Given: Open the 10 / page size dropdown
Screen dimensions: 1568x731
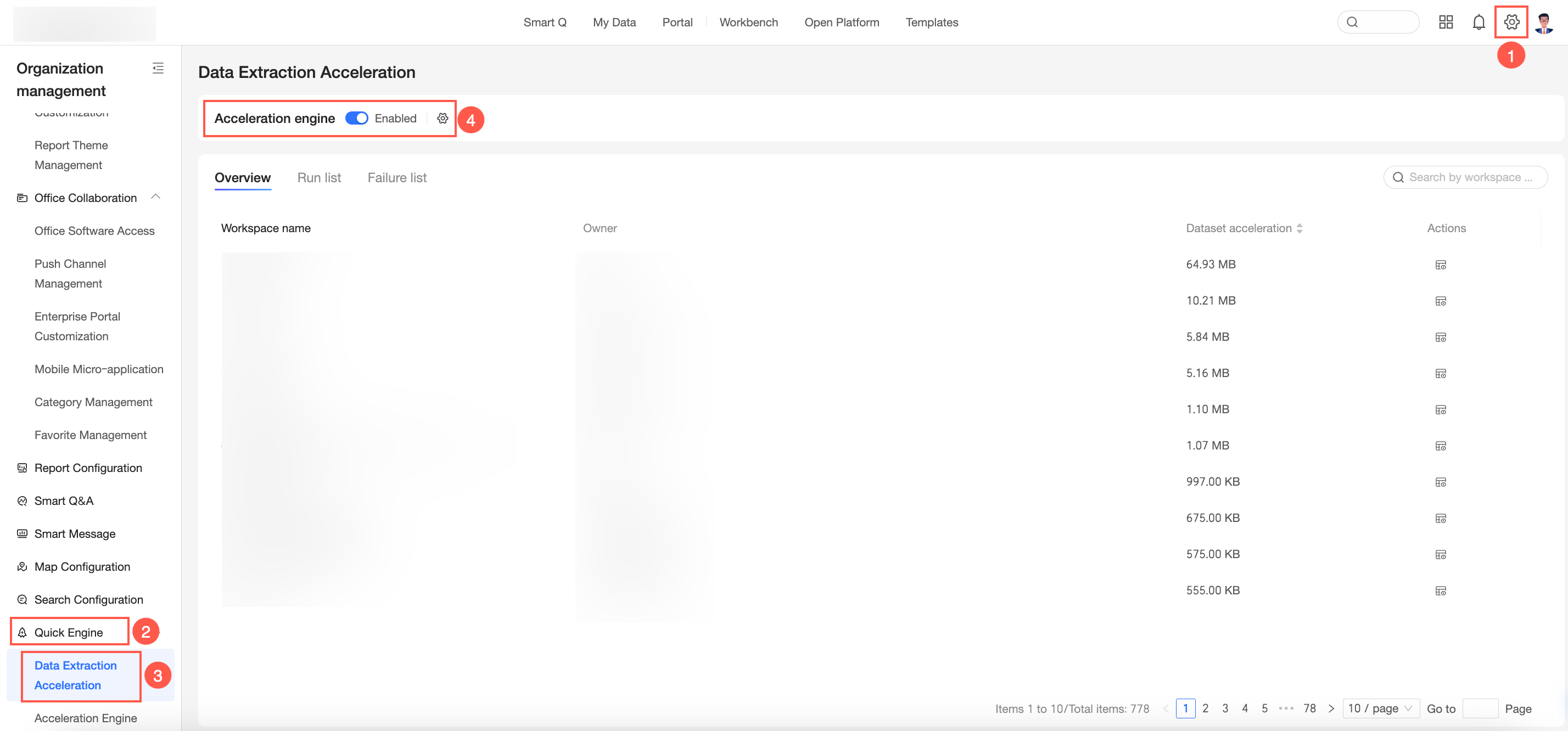Looking at the screenshot, I should click(1381, 708).
